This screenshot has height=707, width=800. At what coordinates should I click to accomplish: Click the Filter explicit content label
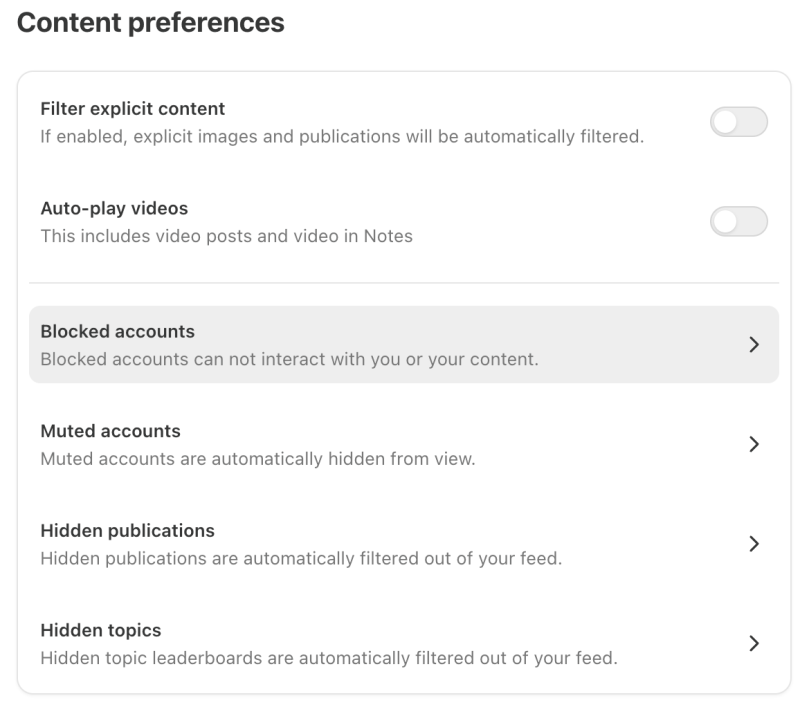click(x=132, y=109)
